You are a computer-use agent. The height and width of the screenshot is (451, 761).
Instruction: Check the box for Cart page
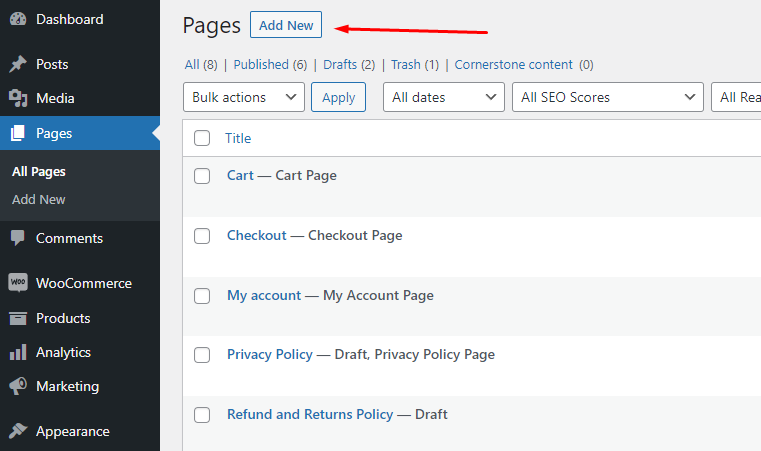tap(202, 176)
